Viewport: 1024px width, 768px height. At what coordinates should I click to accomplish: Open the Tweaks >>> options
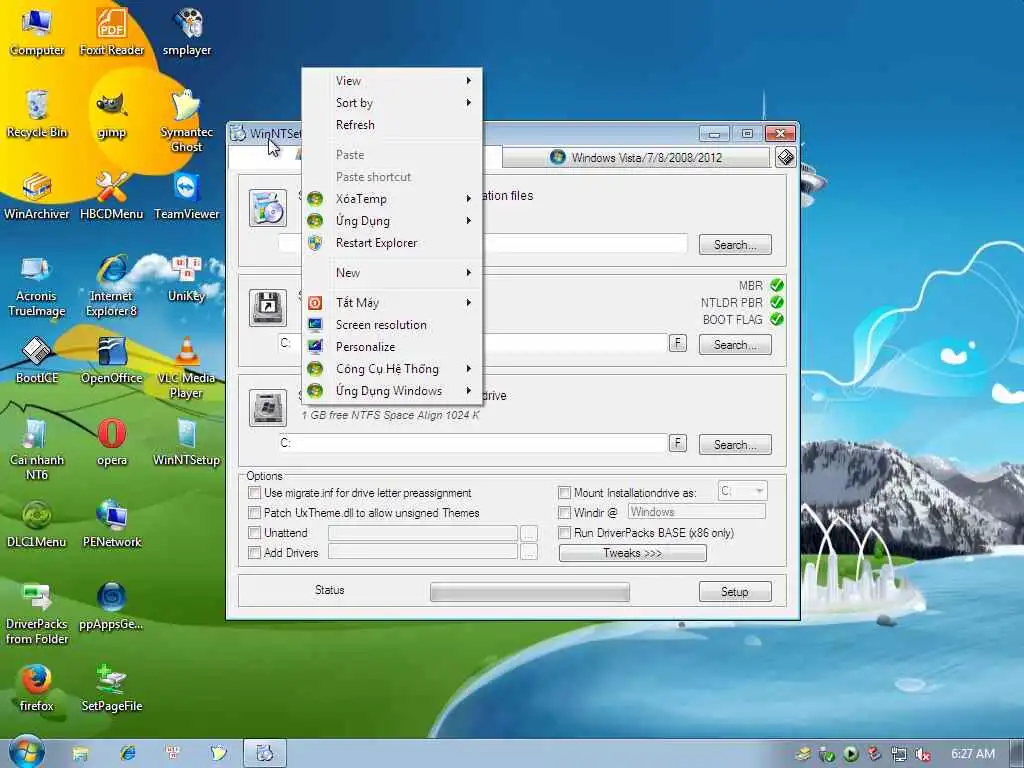[632, 553]
